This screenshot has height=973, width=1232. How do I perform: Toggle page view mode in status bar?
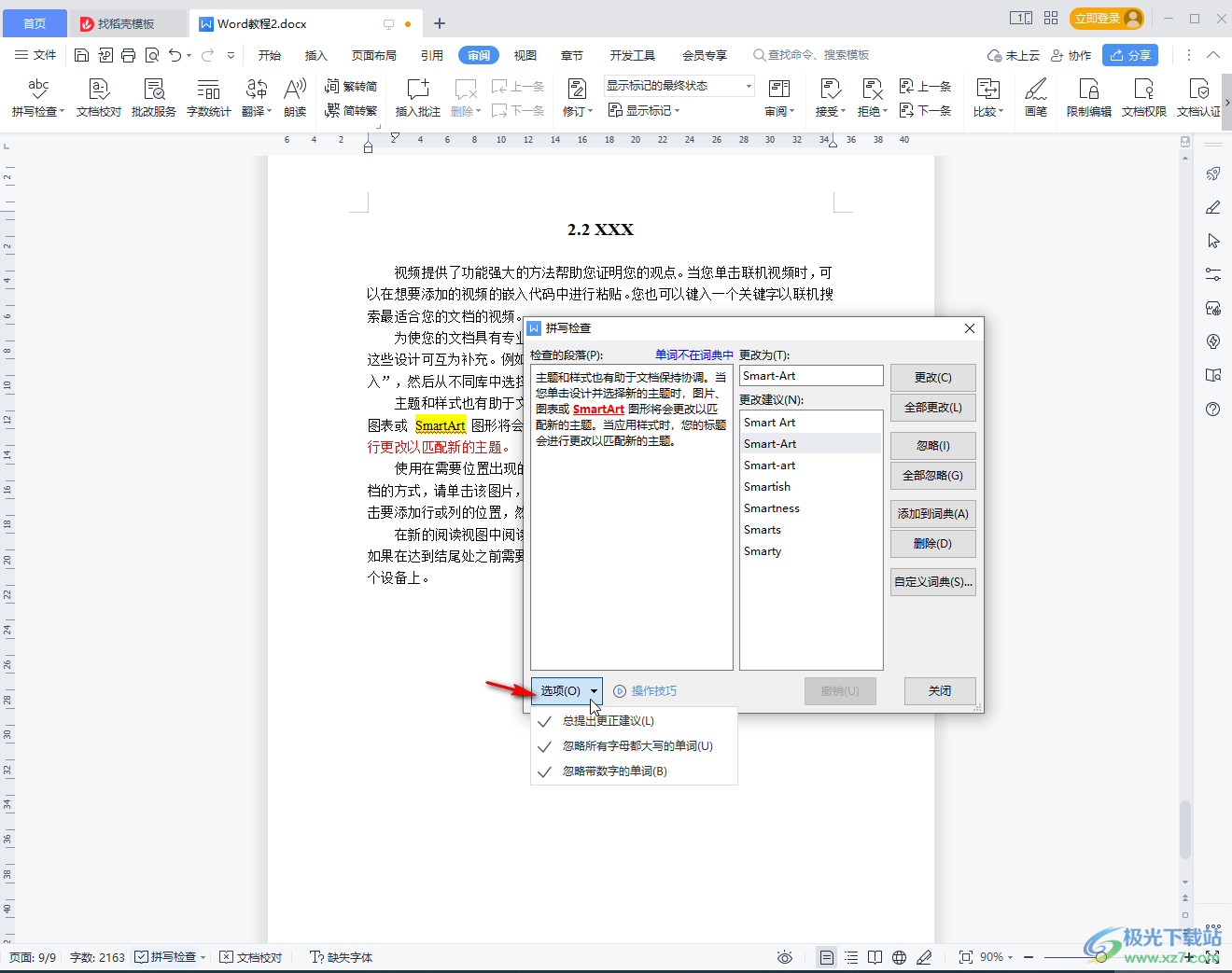point(827,957)
